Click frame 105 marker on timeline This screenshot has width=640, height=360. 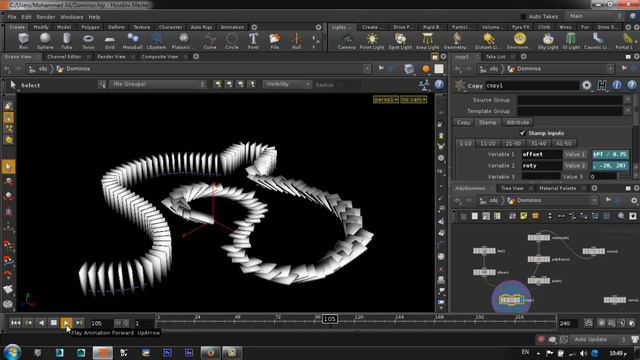(329, 319)
